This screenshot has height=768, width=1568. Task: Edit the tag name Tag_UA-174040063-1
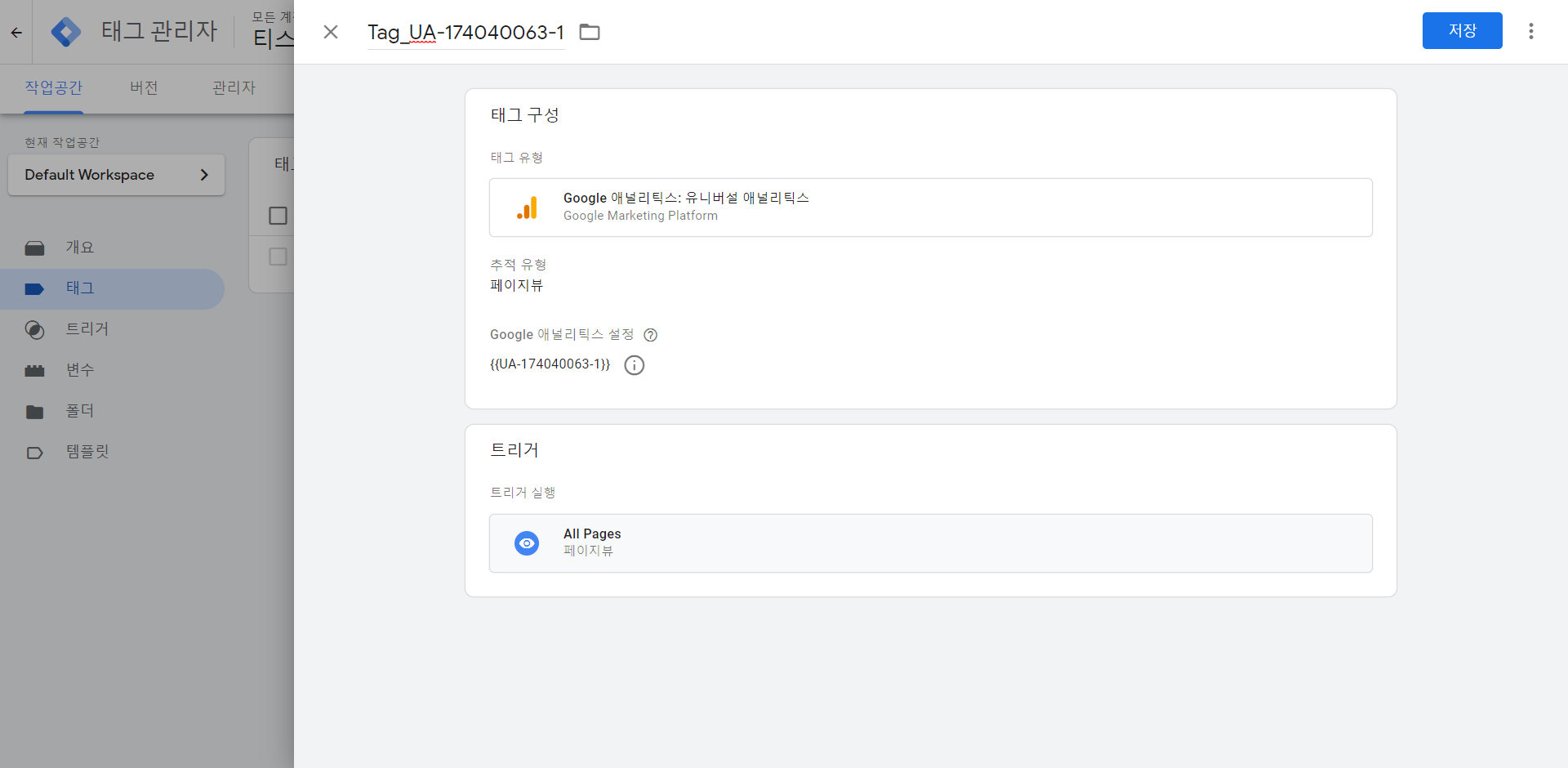[465, 32]
